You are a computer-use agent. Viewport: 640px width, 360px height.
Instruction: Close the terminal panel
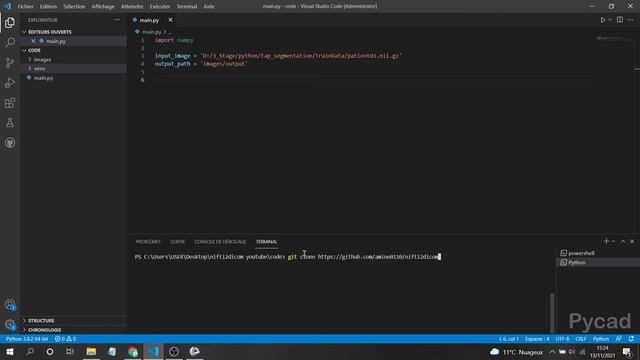(632, 241)
